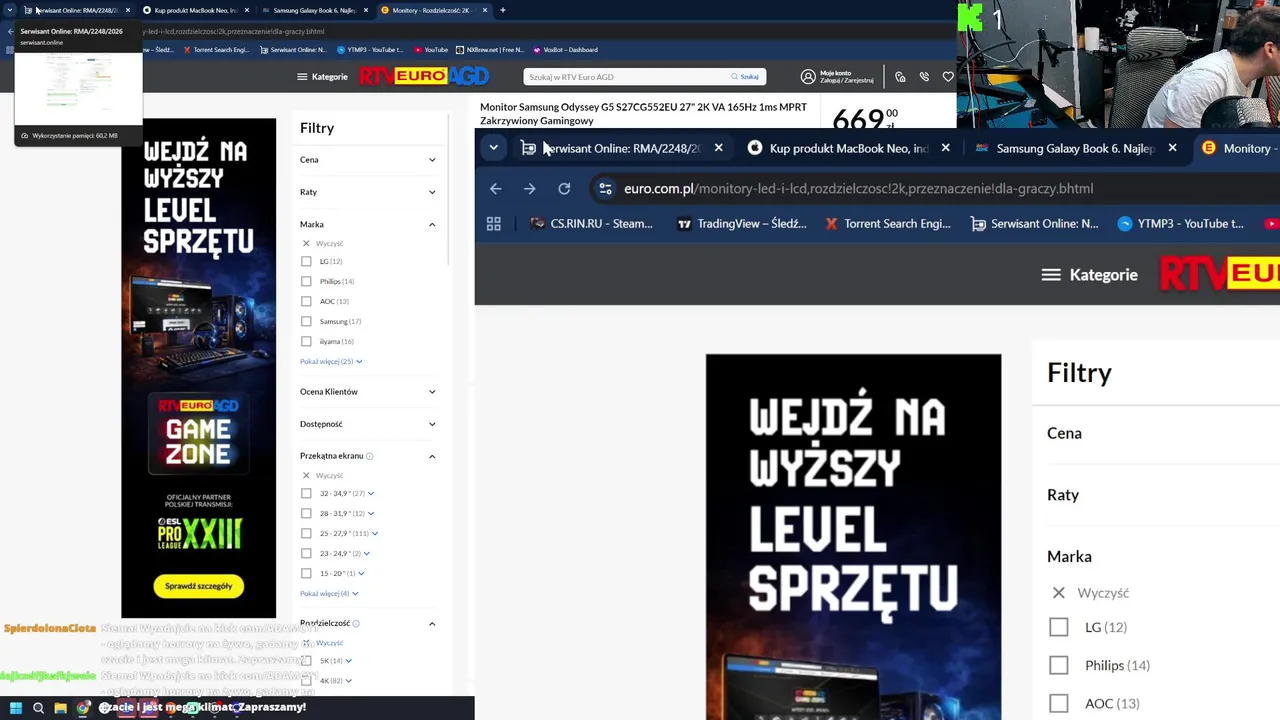Expand Dostępność filter section
Viewport: 1280px width, 720px height.
coord(432,424)
